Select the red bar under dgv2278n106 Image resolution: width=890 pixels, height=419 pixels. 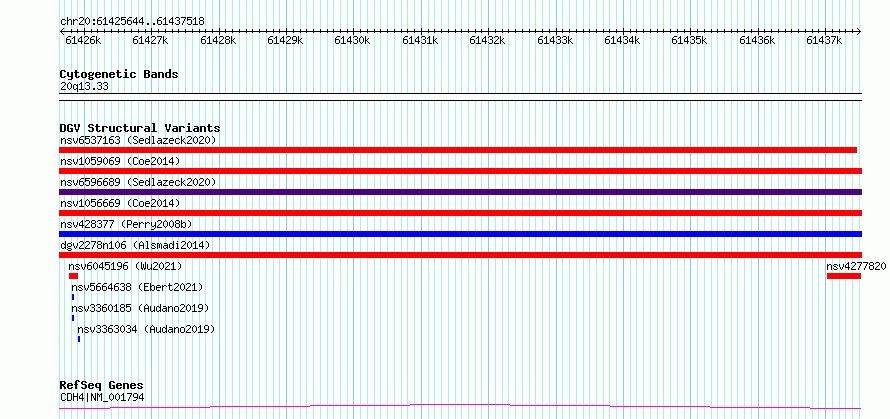(461, 255)
